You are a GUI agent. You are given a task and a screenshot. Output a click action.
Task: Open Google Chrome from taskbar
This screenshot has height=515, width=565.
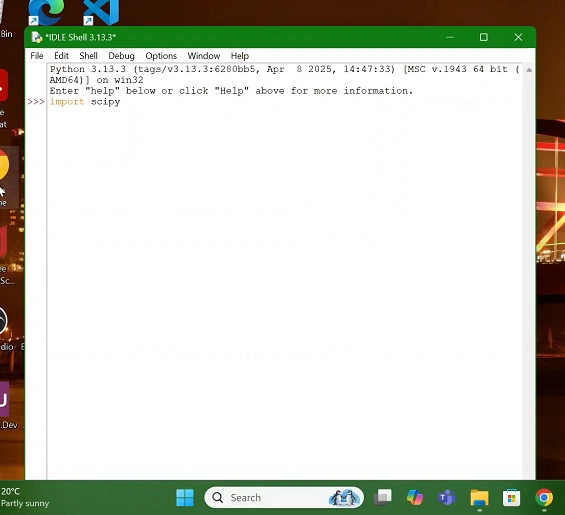544,497
